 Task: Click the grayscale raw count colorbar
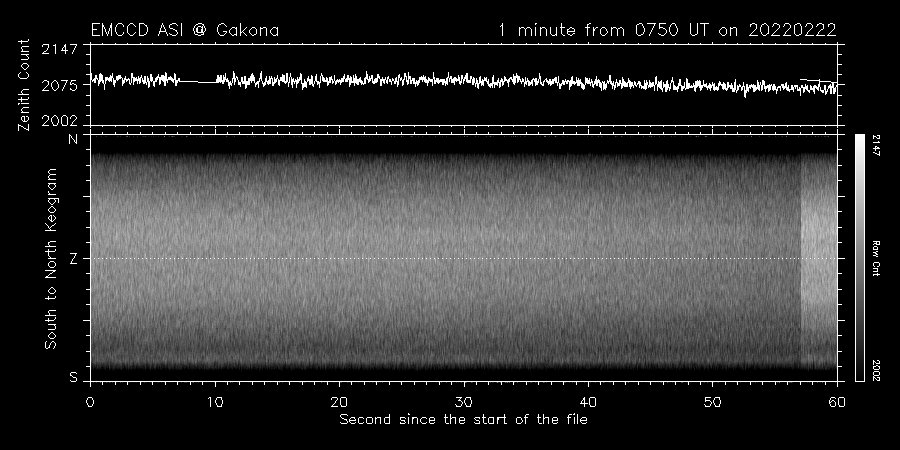(x=859, y=258)
